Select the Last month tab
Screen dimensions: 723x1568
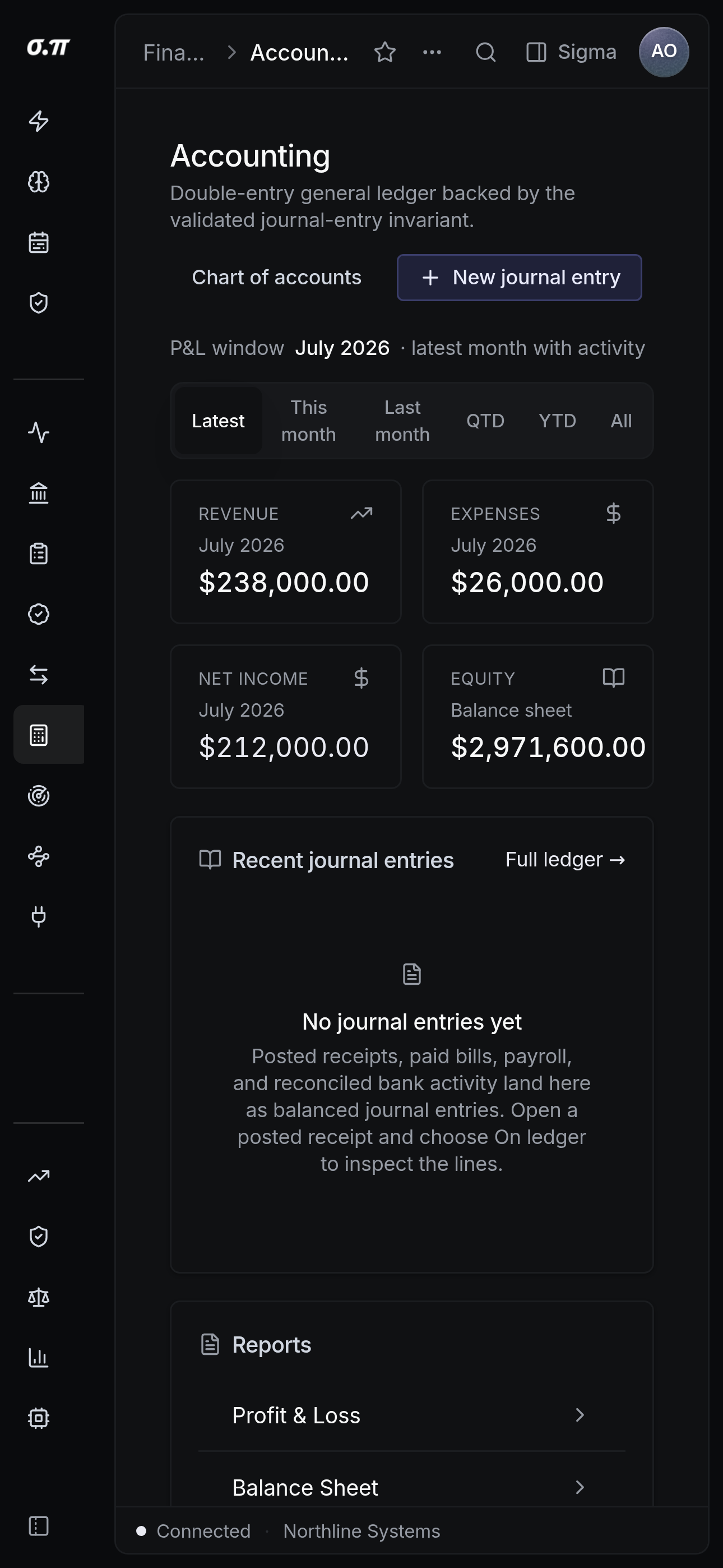[x=402, y=421]
